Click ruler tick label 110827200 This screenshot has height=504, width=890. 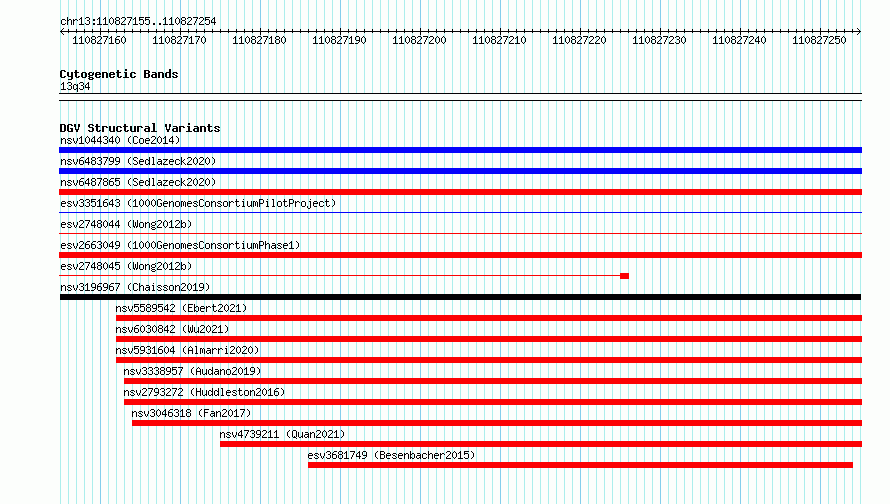coord(419,40)
